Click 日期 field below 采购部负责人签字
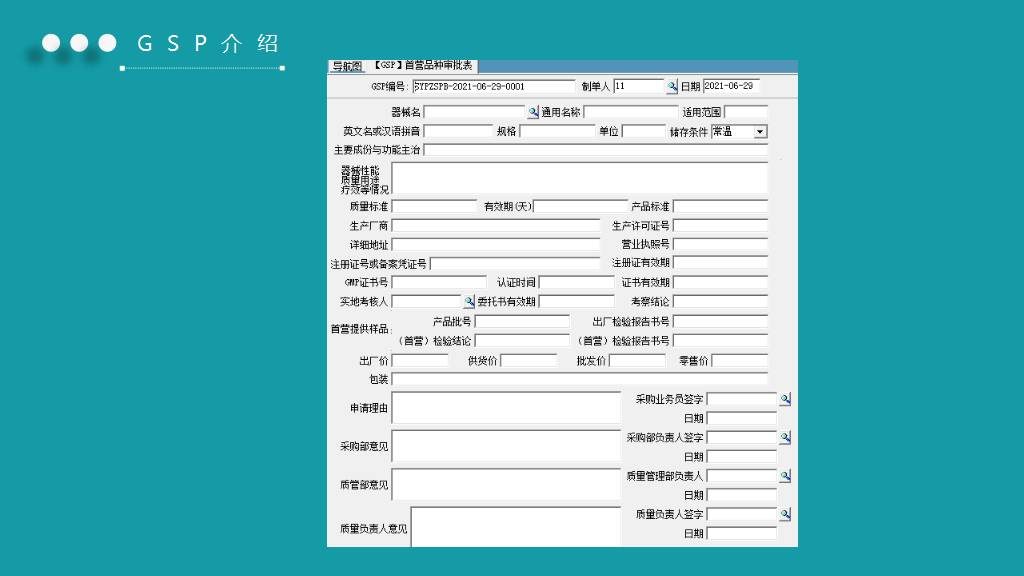This screenshot has height=576, width=1024. [x=742, y=456]
